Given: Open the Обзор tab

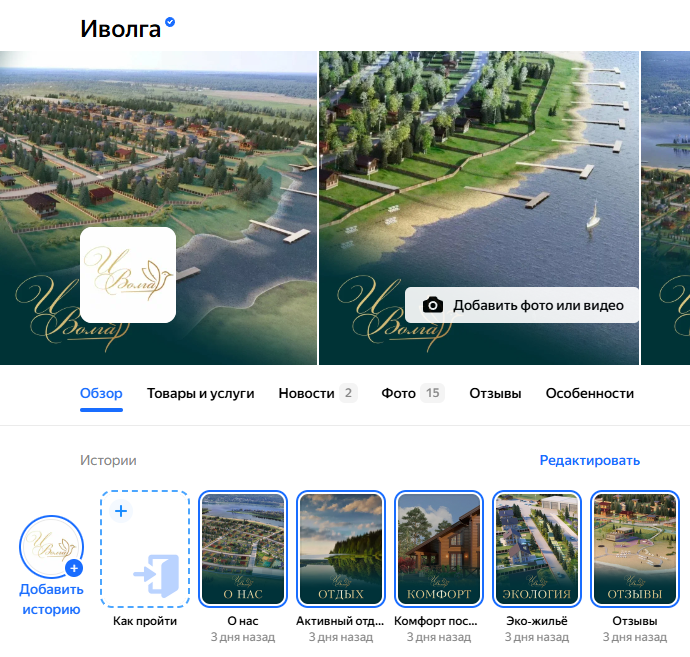Looking at the screenshot, I should [101, 393].
